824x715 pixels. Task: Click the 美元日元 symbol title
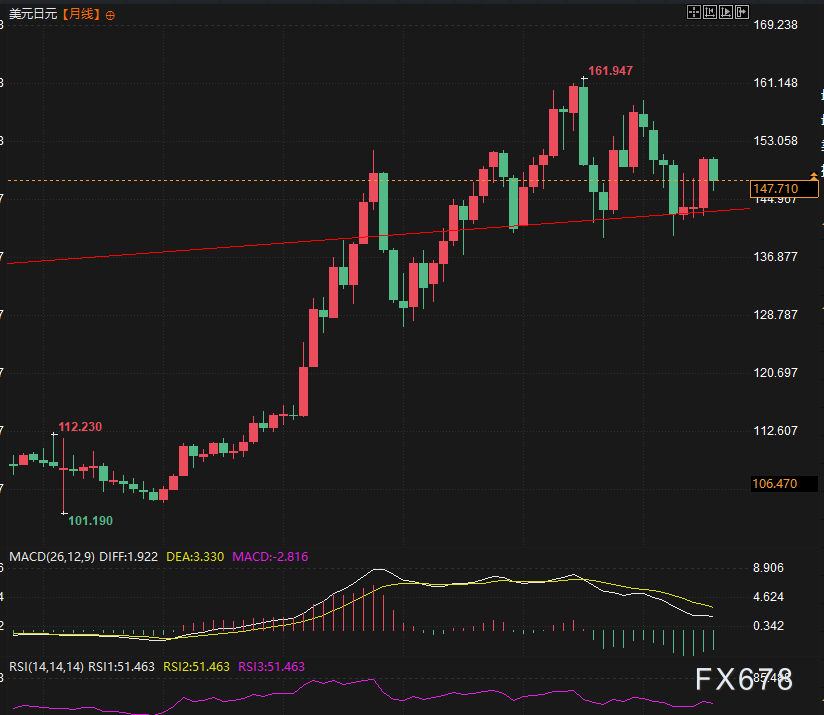[x=33, y=14]
